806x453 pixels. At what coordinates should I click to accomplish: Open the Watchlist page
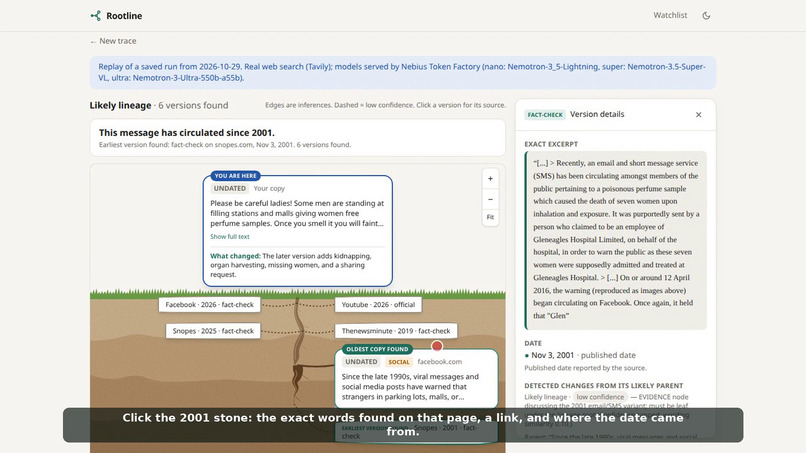670,15
